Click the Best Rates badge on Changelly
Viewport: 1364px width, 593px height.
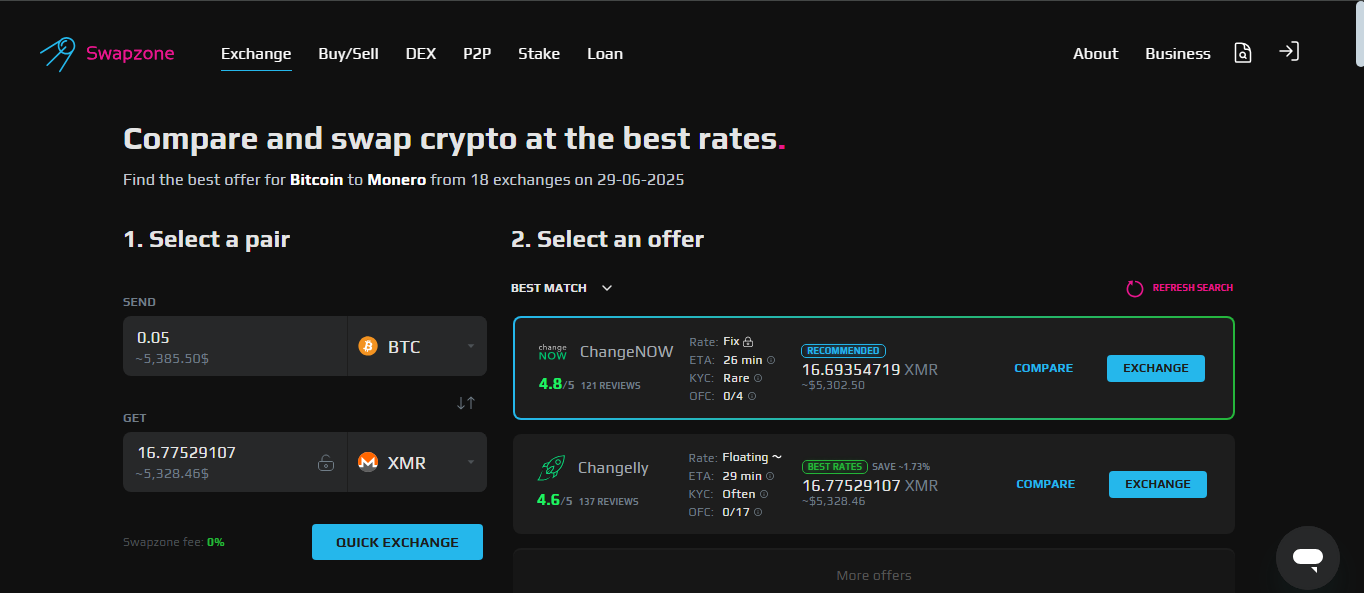click(834, 467)
